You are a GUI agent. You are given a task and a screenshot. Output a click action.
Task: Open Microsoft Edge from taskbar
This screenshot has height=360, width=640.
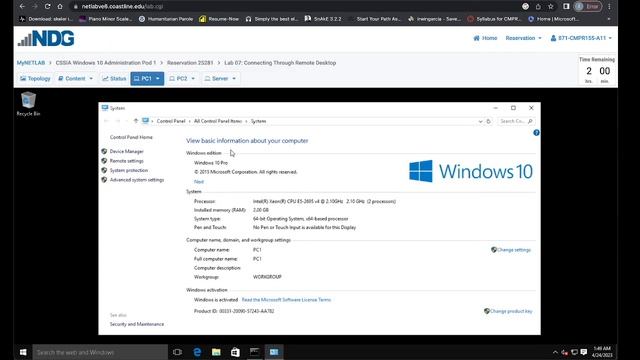coord(197,352)
